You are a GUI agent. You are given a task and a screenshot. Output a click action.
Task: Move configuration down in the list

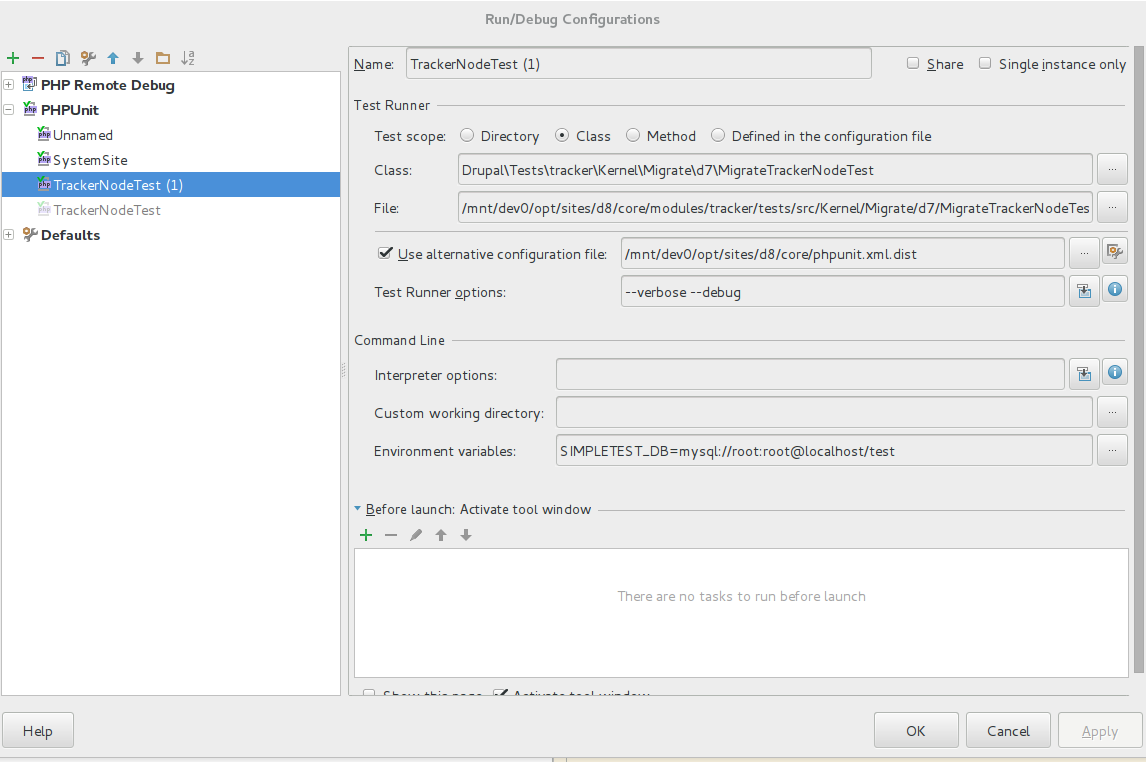pyautogui.click(x=137, y=58)
